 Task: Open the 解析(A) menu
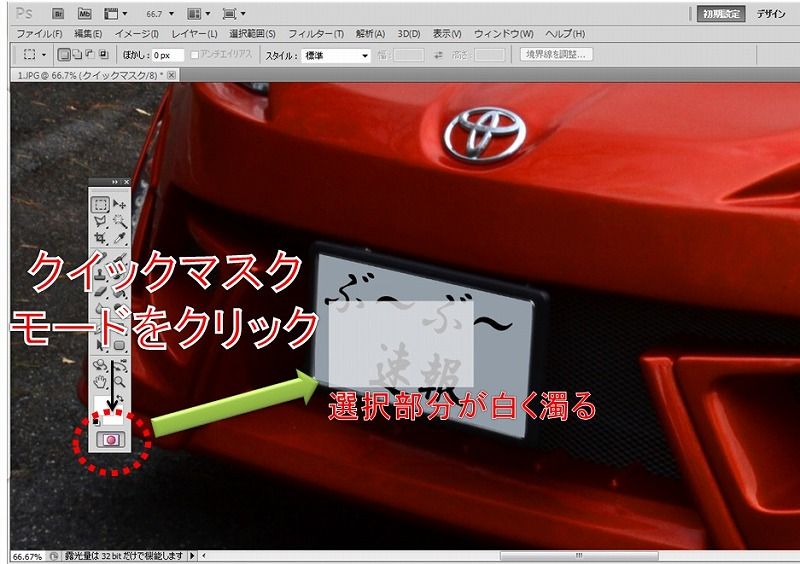[x=370, y=34]
